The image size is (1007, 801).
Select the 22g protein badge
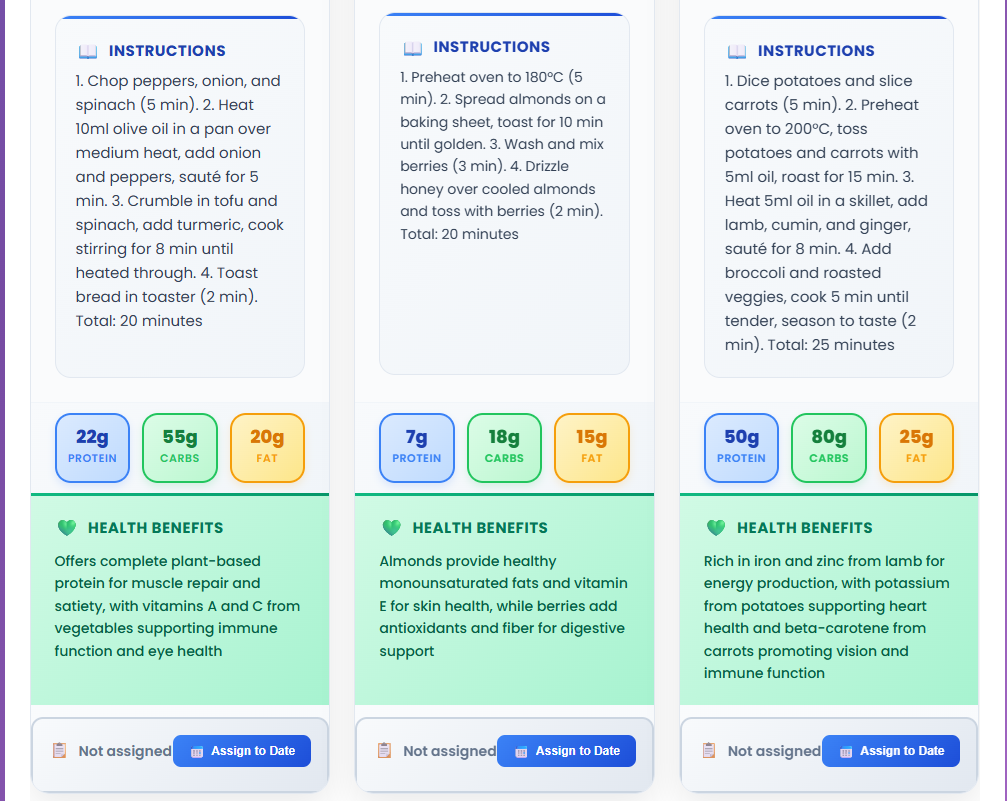pyautogui.click(x=92, y=448)
